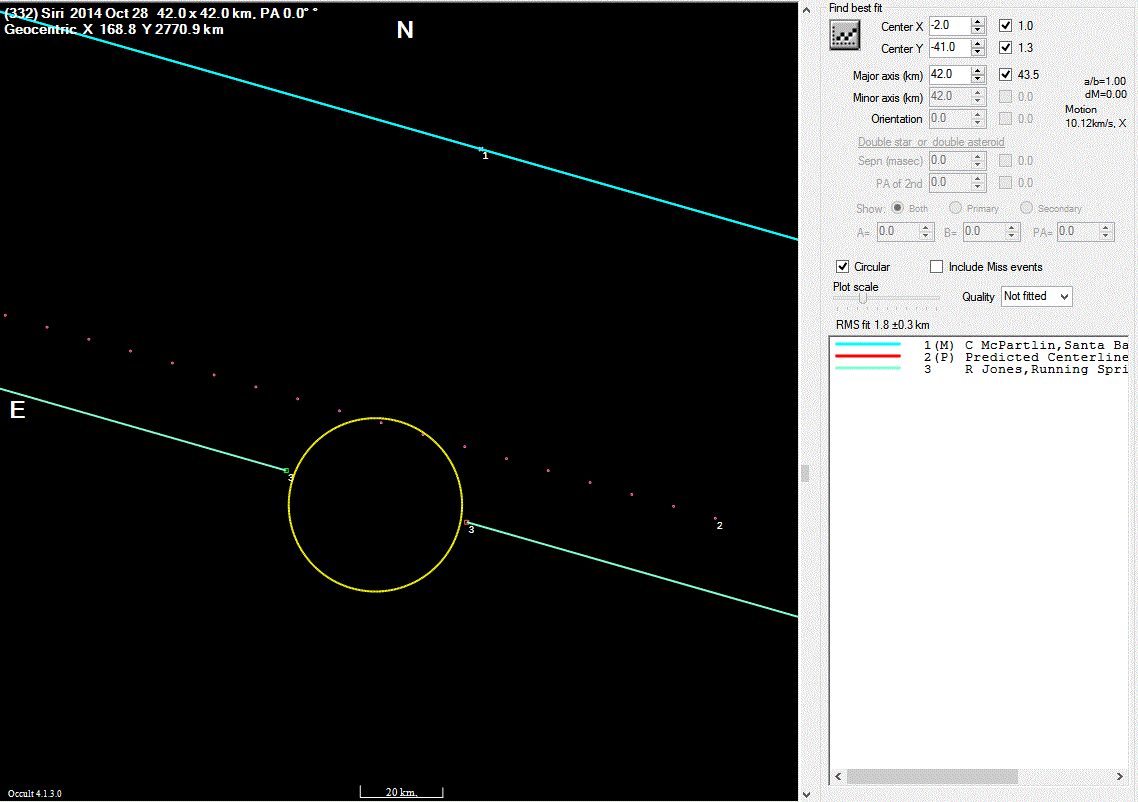Click the panel splitter grip beside the plot
This screenshot has width=1138, height=802.
[805, 473]
